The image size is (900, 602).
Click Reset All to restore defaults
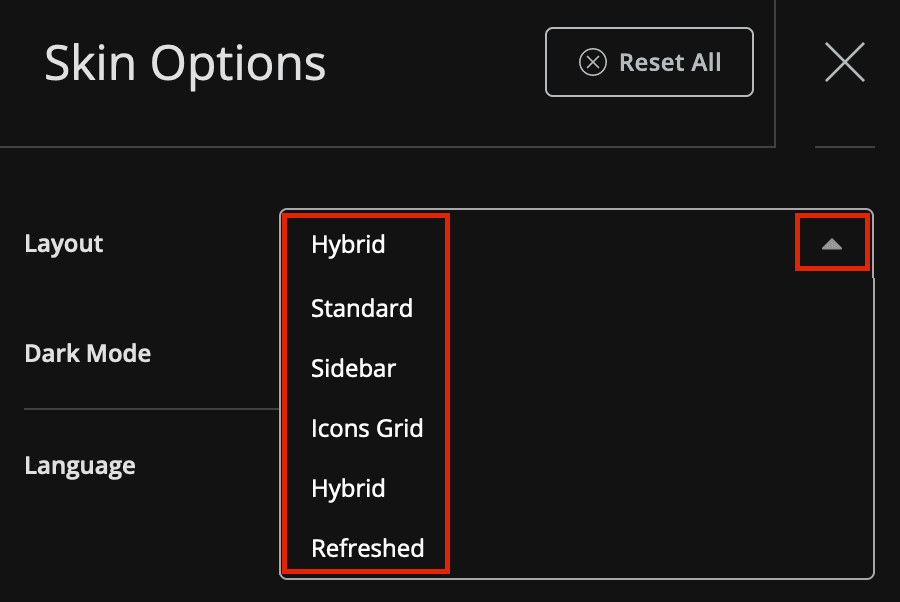click(649, 62)
